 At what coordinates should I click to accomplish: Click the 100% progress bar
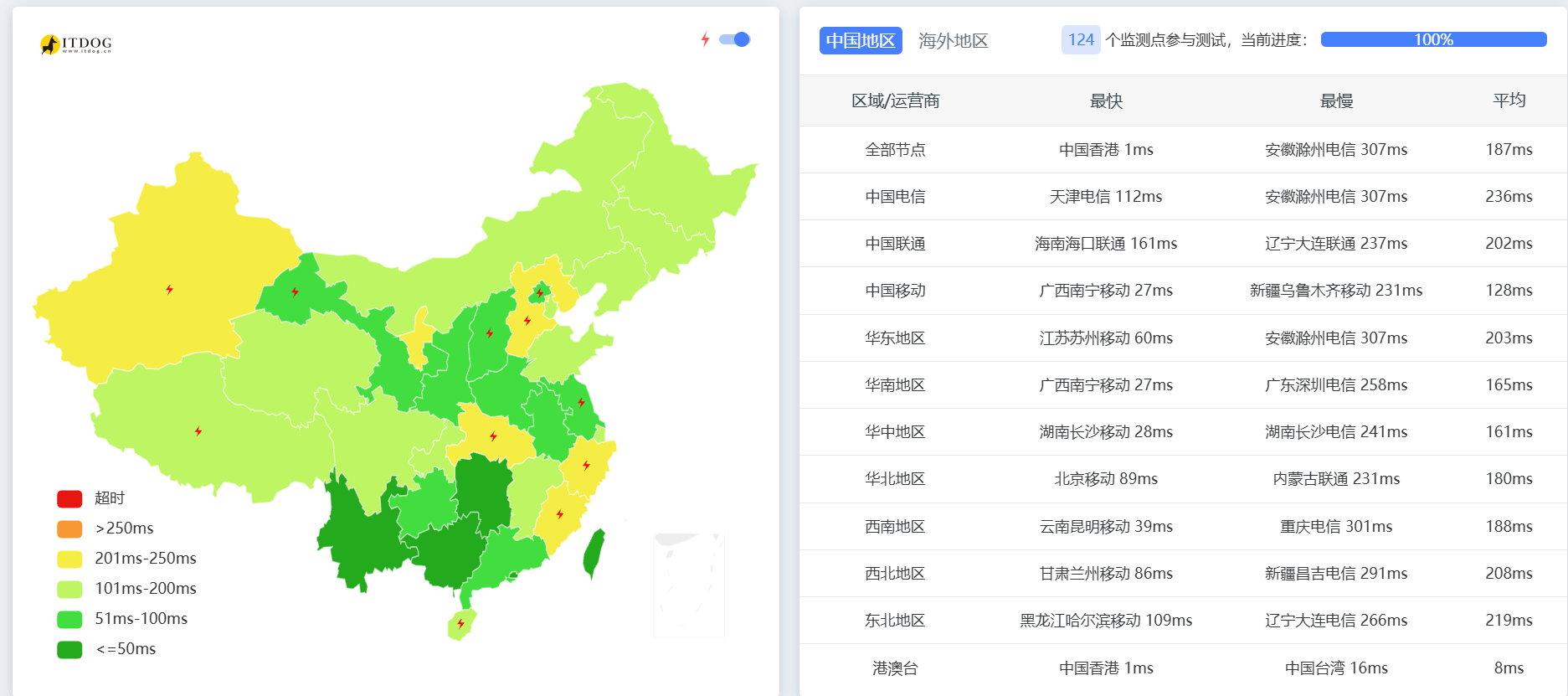pyautogui.click(x=1433, y=39)
